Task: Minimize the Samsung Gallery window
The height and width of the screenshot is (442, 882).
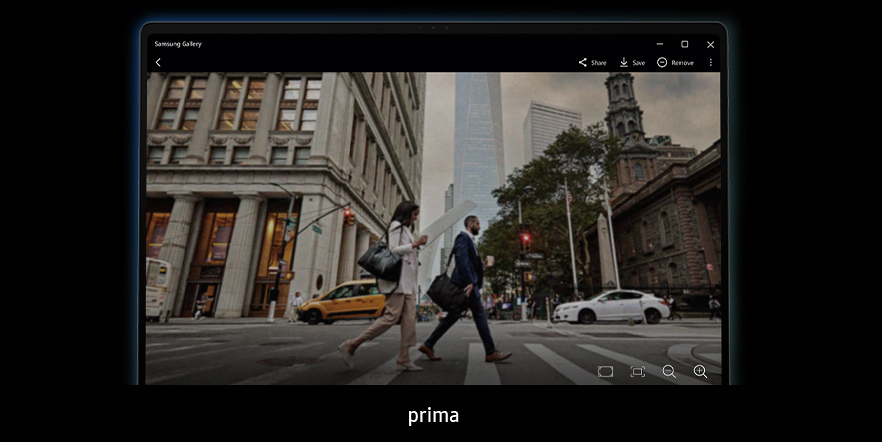Action: tap(660, 44)
